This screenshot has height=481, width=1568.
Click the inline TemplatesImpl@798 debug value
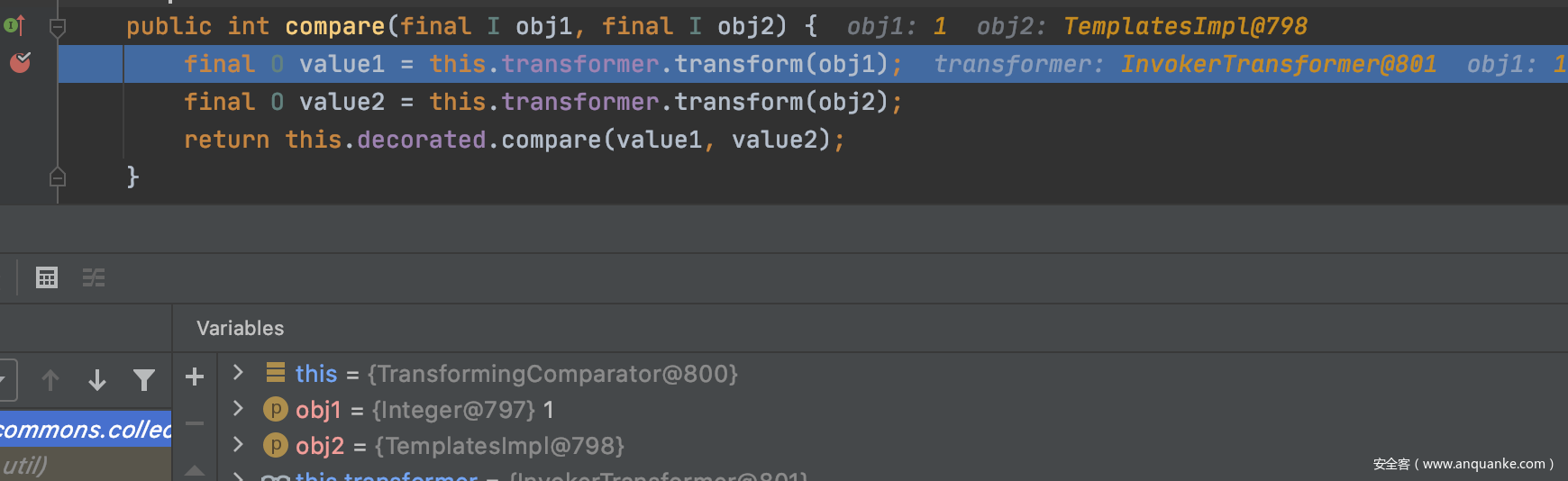coord(1184,26)
